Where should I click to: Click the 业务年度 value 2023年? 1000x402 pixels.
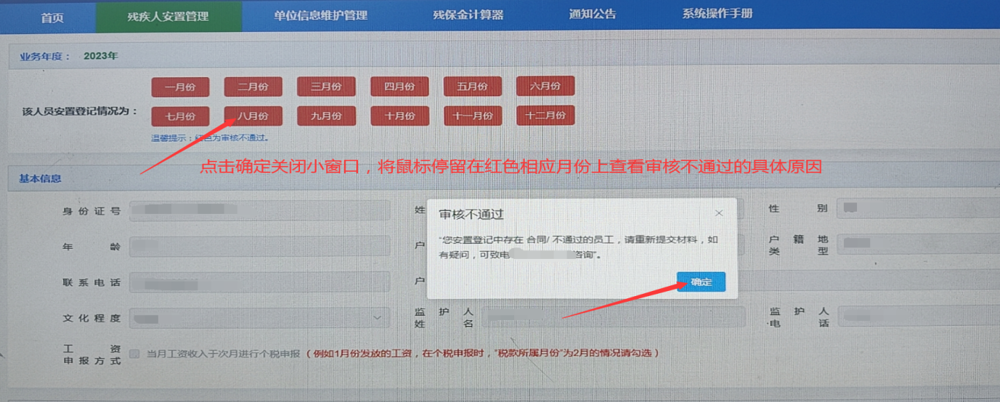tap(101, 56)
